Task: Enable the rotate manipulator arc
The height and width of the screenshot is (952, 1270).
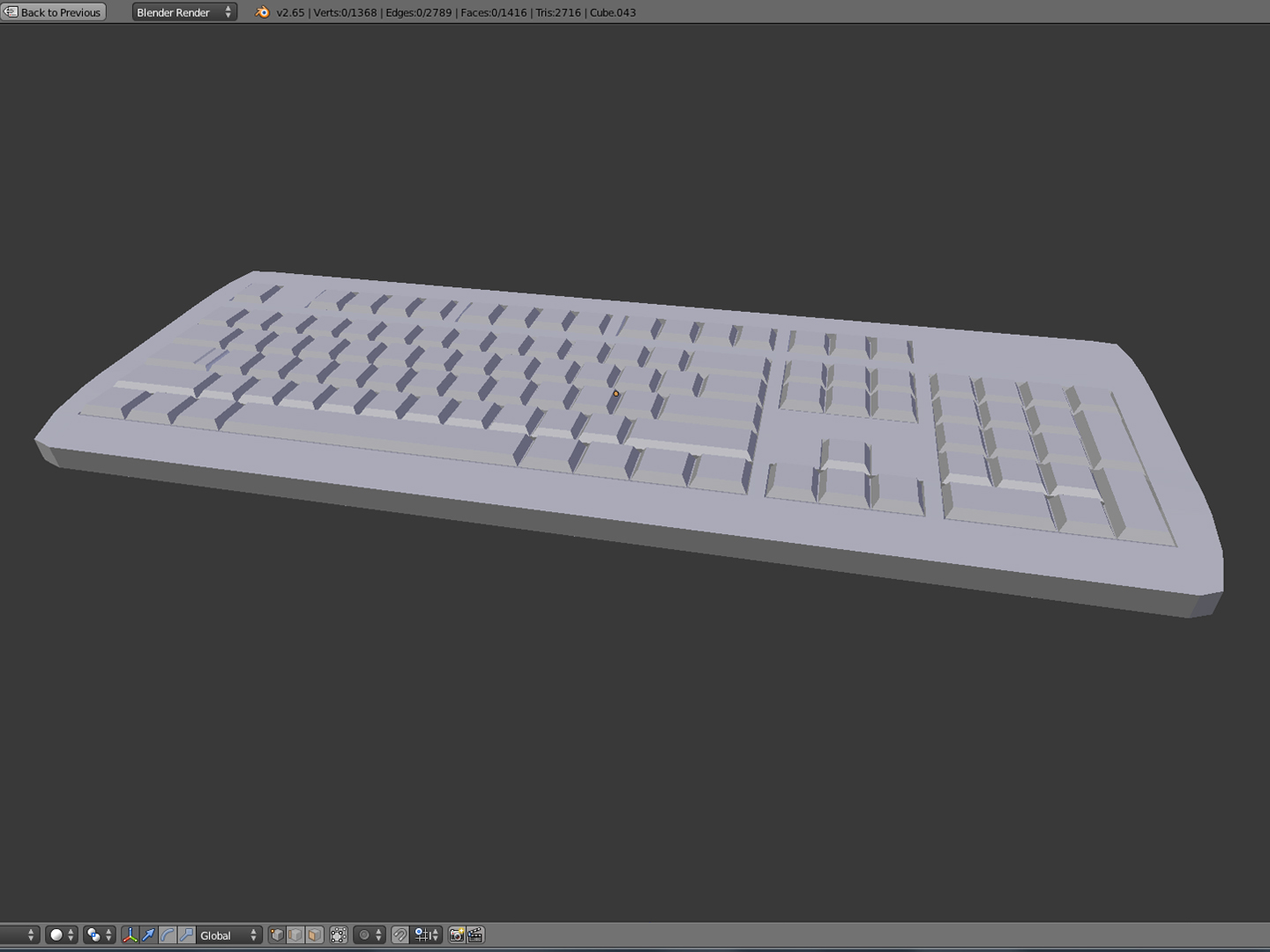Action: (x=168, y=935)
